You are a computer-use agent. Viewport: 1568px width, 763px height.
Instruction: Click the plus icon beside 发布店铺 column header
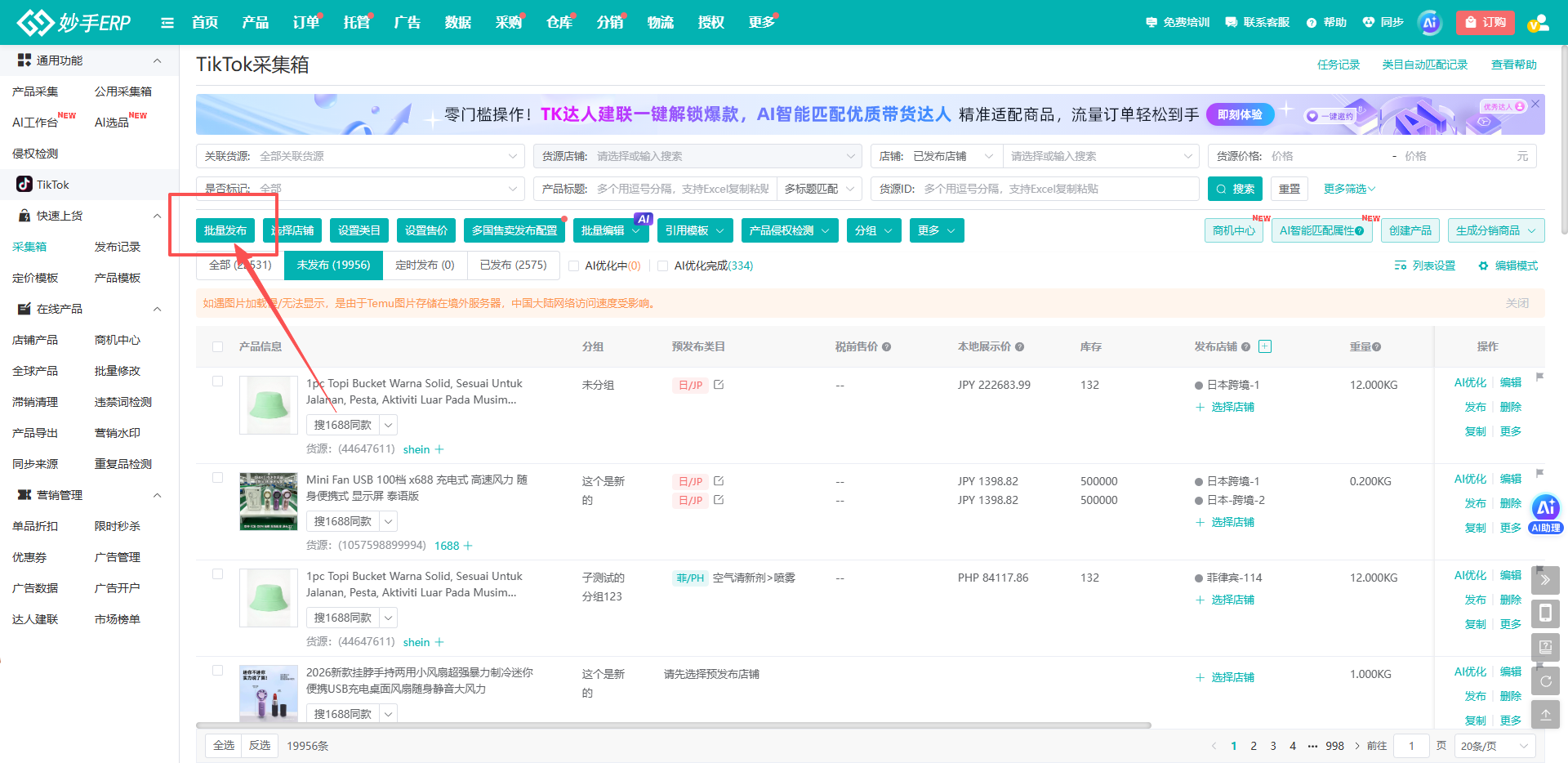click(1265, 346)
